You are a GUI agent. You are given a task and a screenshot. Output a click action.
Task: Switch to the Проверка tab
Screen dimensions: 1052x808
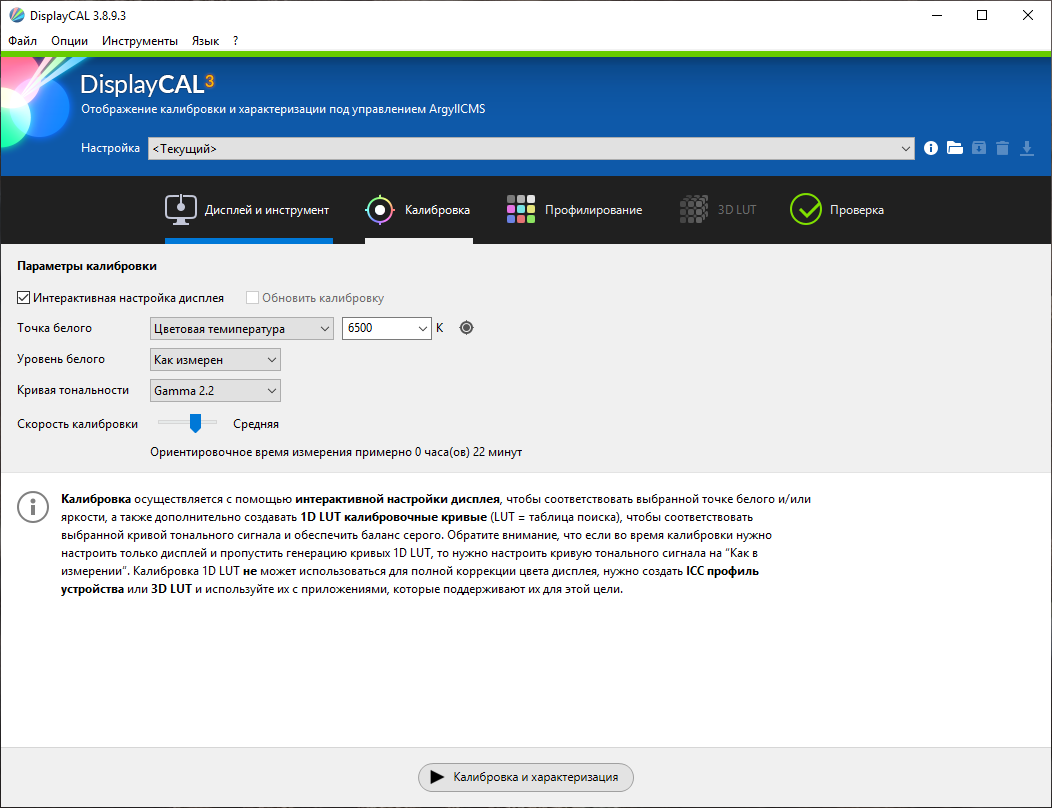[x=837, y=210]
